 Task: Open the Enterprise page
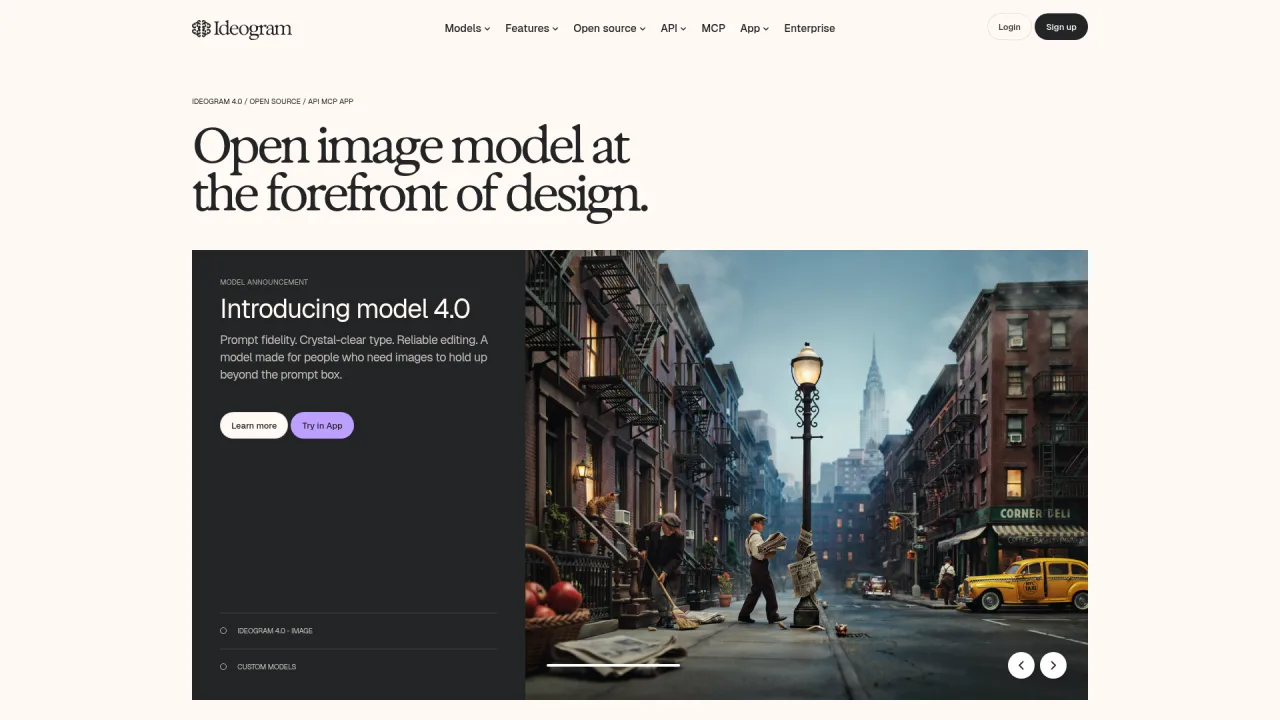(809, 28)
